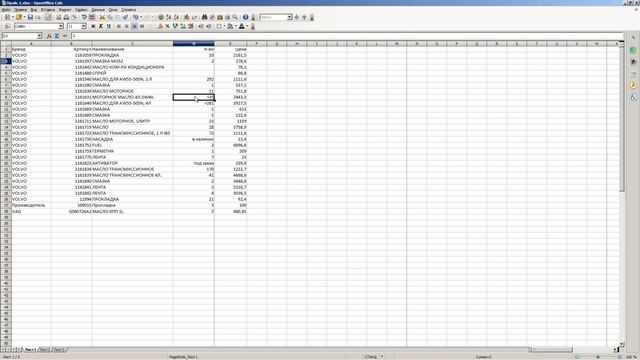Sort ascending using toolbar icon
640x360 pixels.
[169, 17]
